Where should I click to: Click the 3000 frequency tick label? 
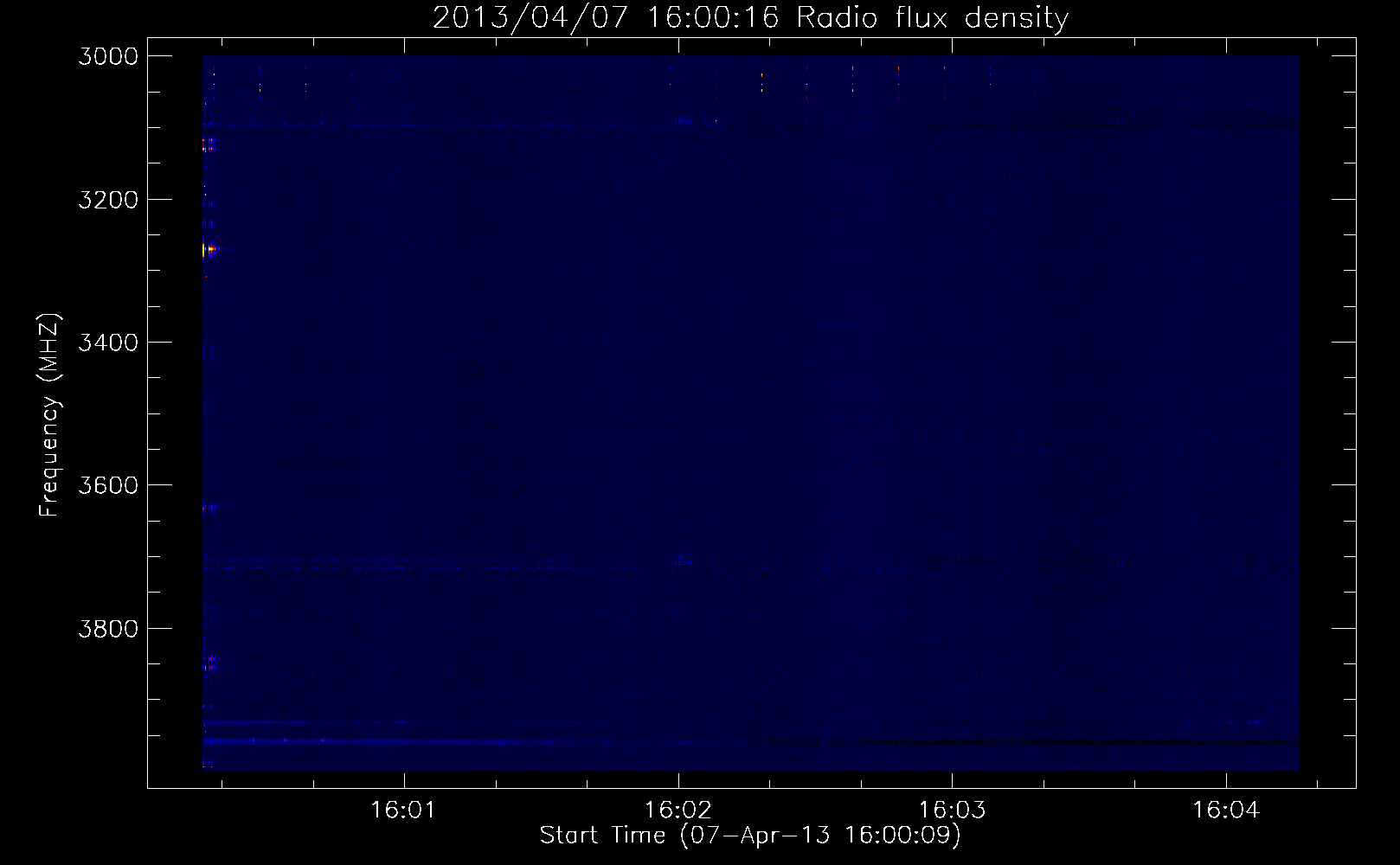coord(108,56)
